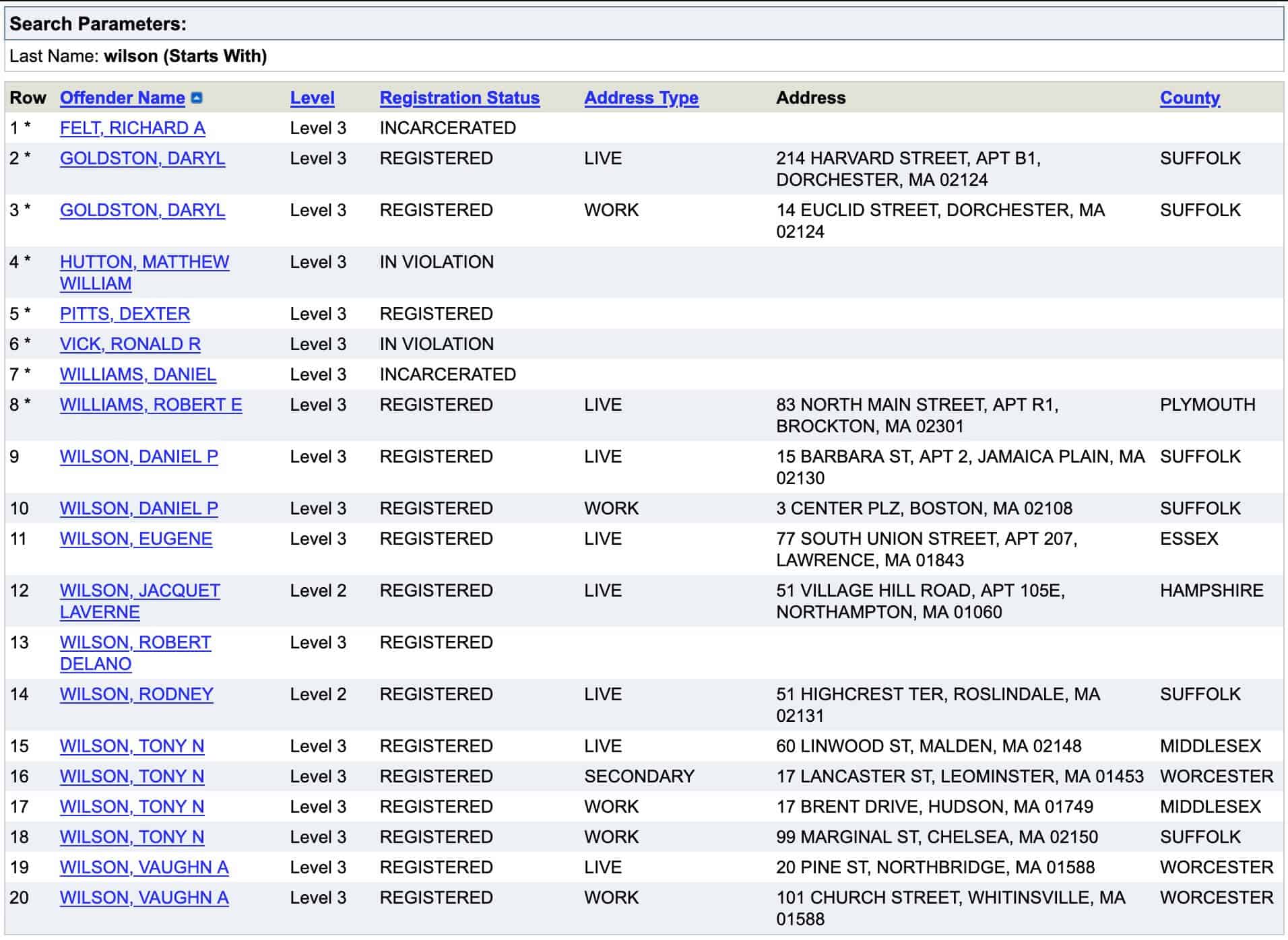Sort by Registration Status column header
Viewport: 1288px width, 940px height.
(x=459, y=98)
